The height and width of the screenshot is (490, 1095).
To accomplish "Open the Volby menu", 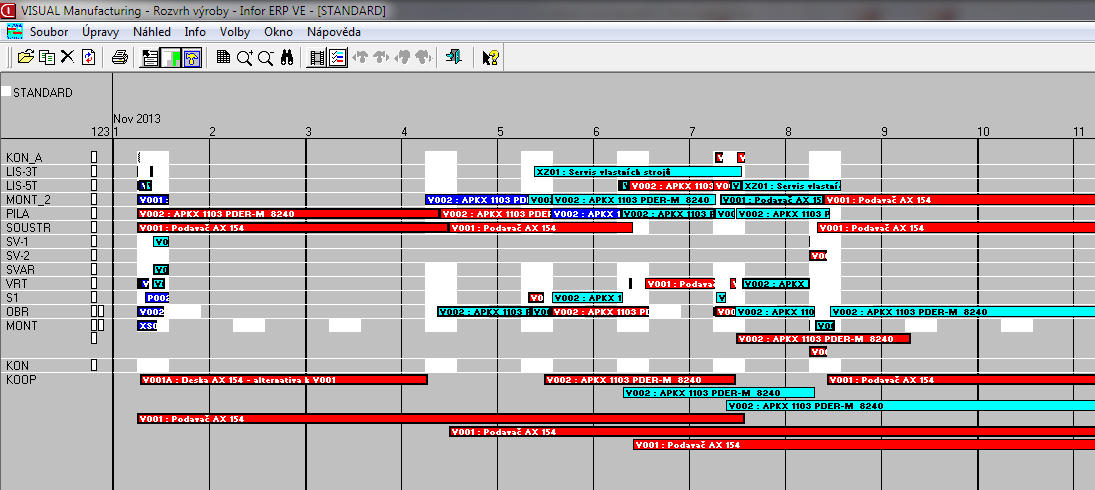I will 235,32.
